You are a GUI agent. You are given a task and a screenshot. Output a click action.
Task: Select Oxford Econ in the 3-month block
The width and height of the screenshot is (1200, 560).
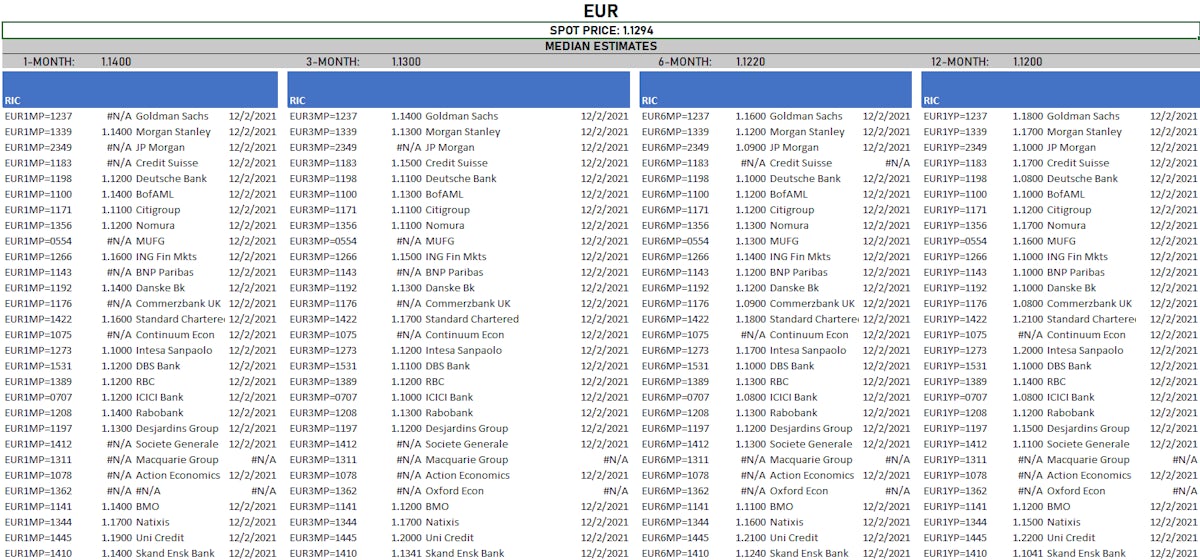455,491
